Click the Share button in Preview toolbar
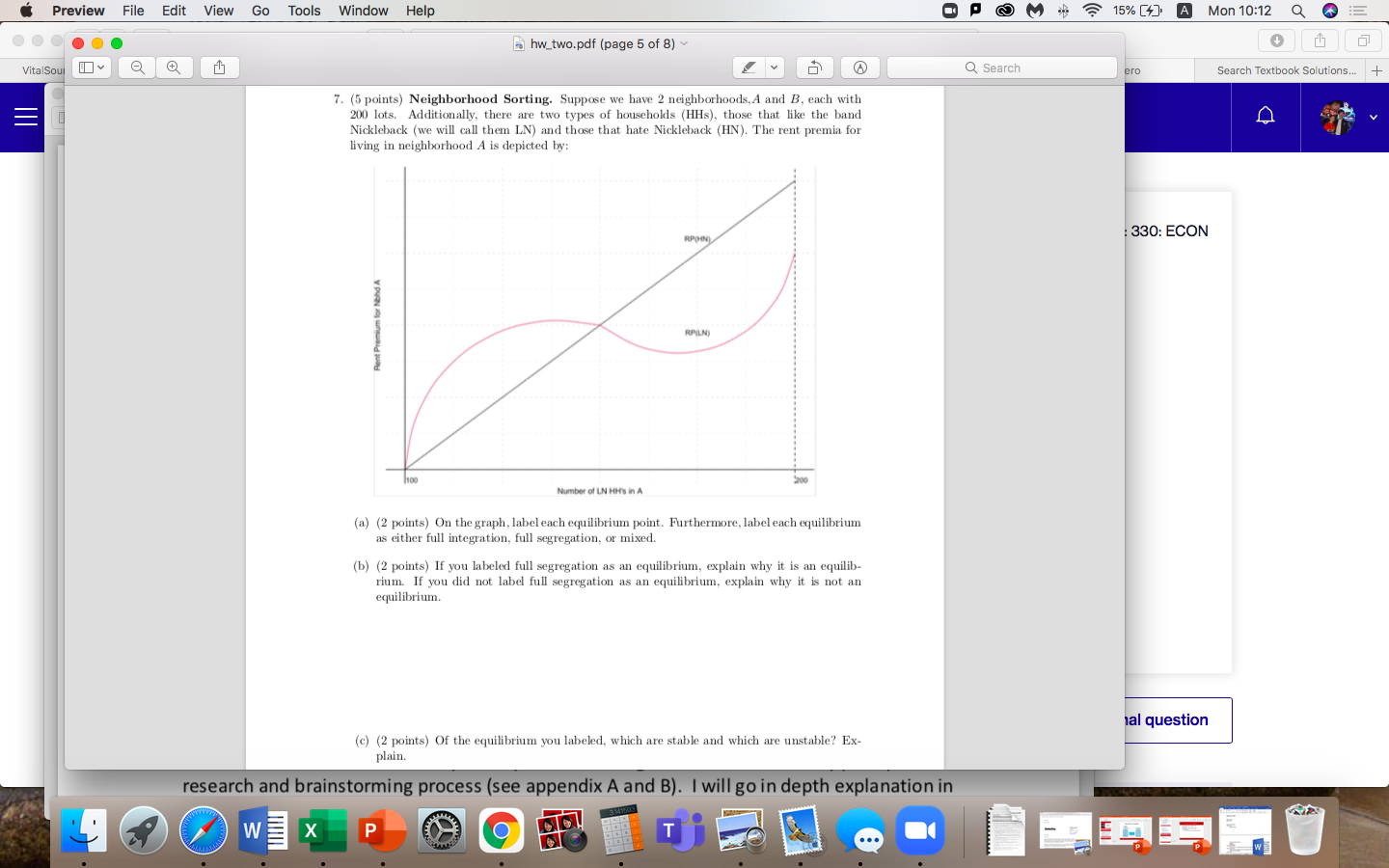 [x=219, y=68]
